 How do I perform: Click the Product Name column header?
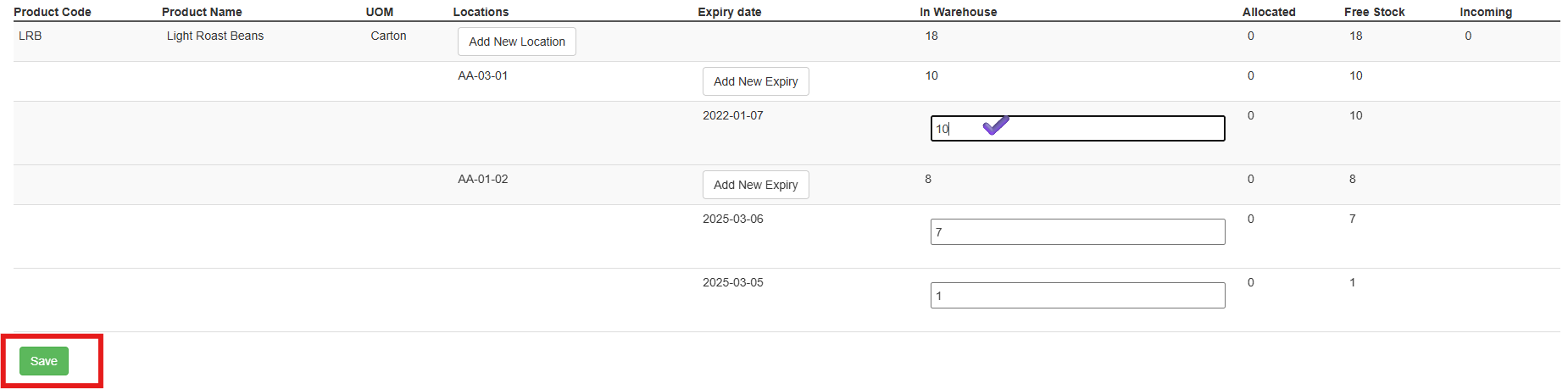coord(202,12)
